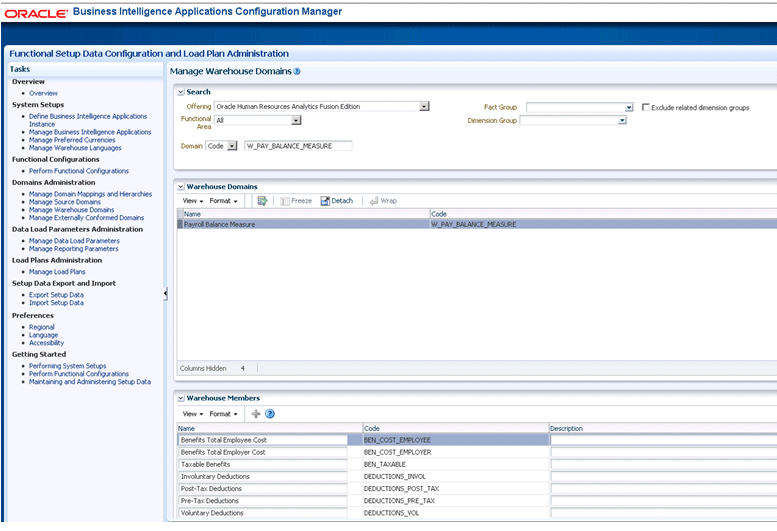Collapse the Tasks pane using splitter arrow
Screen dimensions: 777x531
coord(165,293)
